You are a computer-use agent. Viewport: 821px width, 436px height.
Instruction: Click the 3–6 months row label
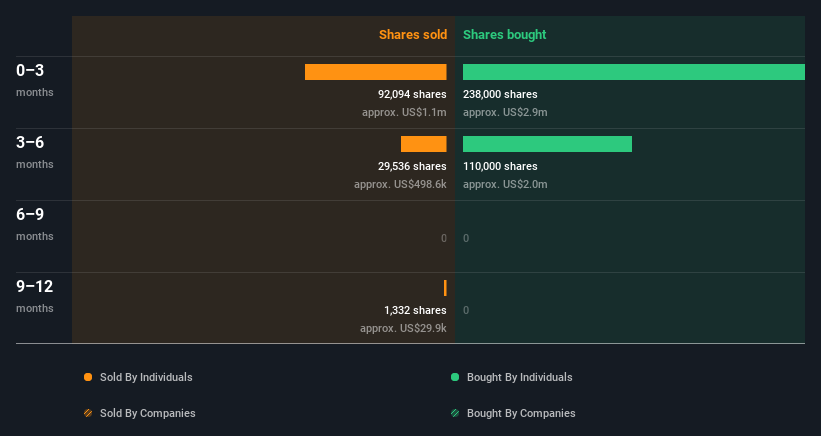click(35, 152)
